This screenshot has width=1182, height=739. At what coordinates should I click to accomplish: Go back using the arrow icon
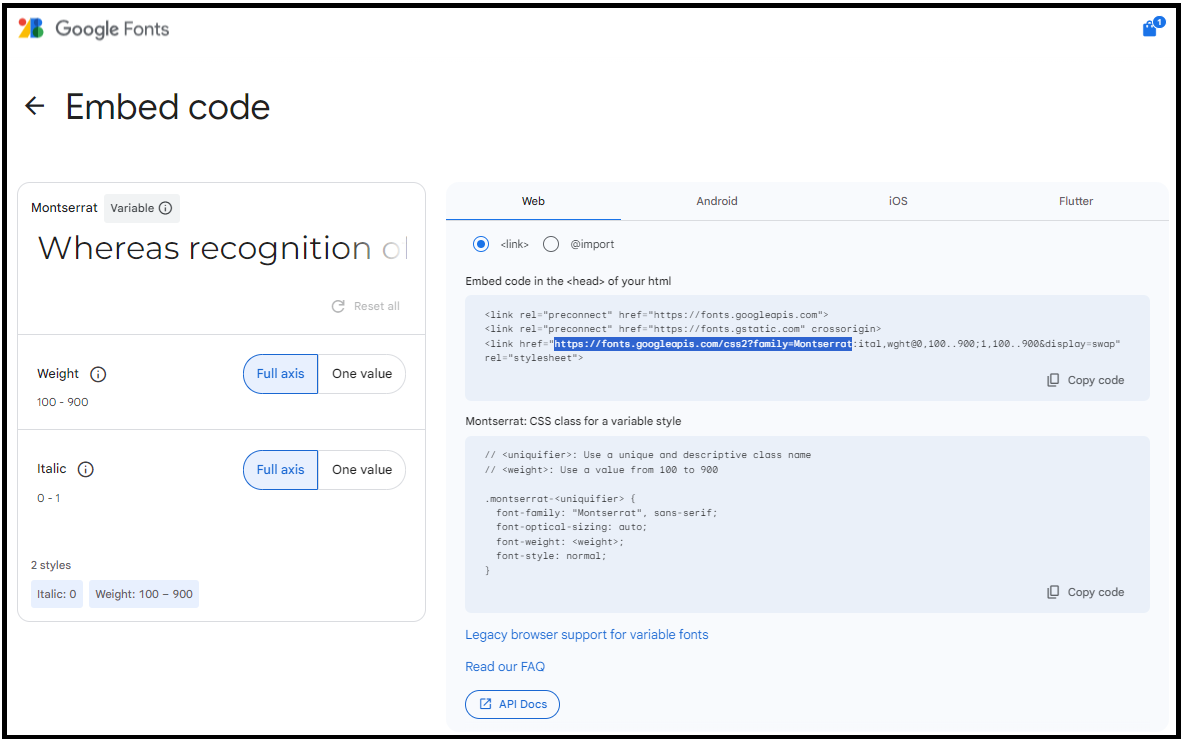[35, 106]
